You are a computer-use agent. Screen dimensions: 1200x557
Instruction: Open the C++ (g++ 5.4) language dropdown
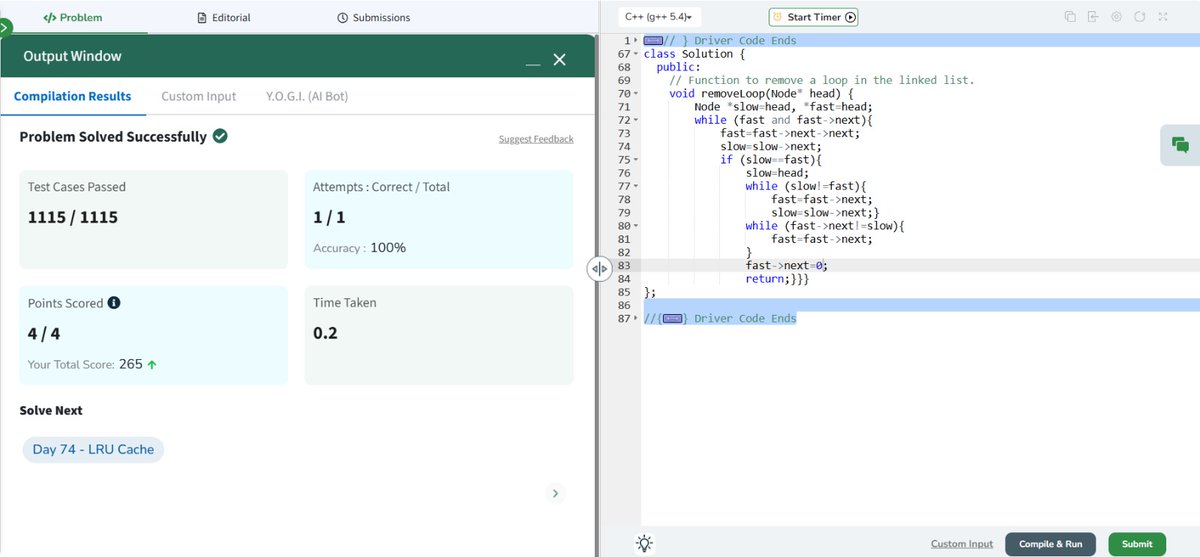[x=659, y=17]
